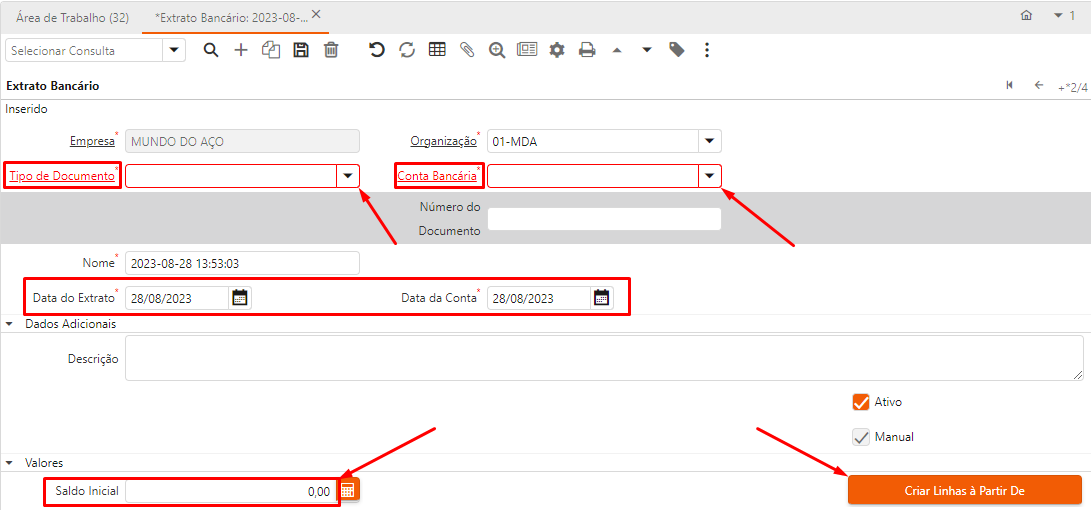This screenshot has width=1091, height=510.
Task: Click Tipo de Documento label link
Action: coord(62,176)
